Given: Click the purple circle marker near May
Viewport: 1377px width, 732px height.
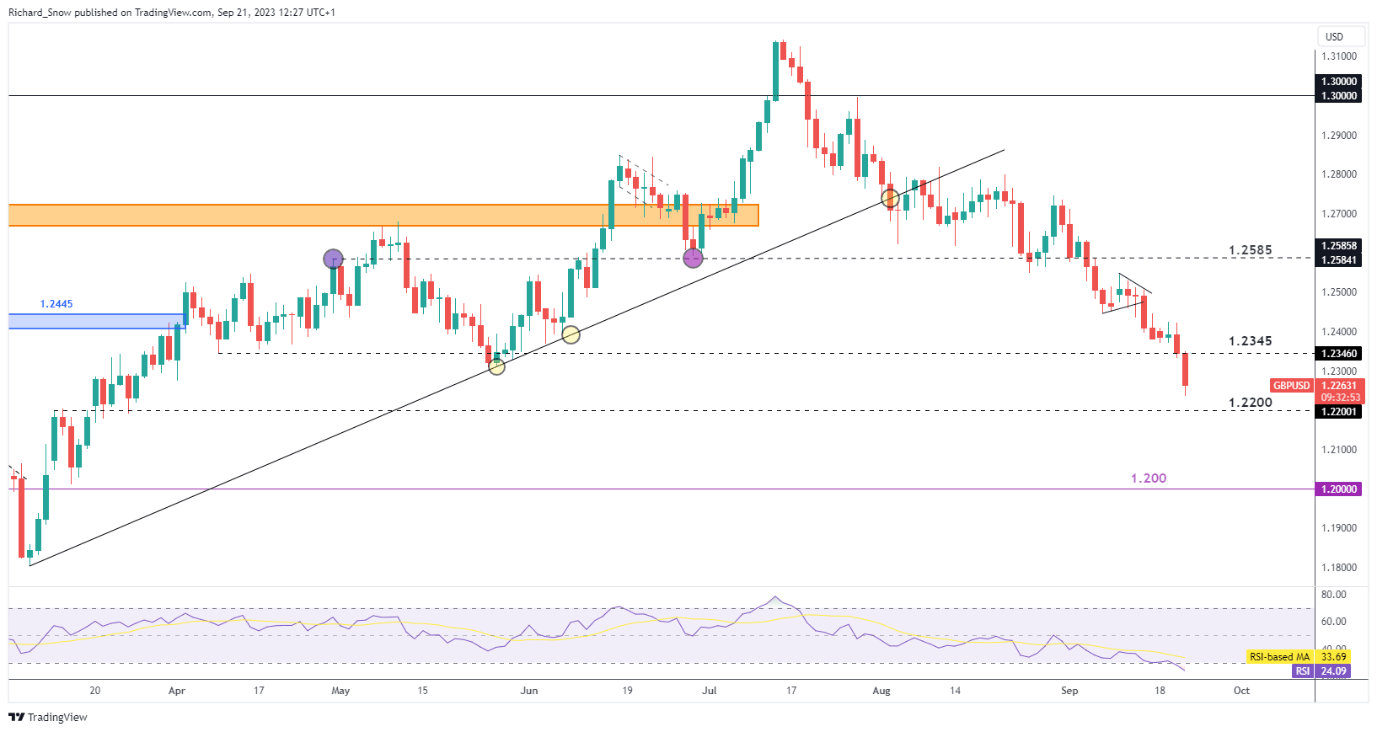Looking at the screenshot, I should [x=333, y=259].
